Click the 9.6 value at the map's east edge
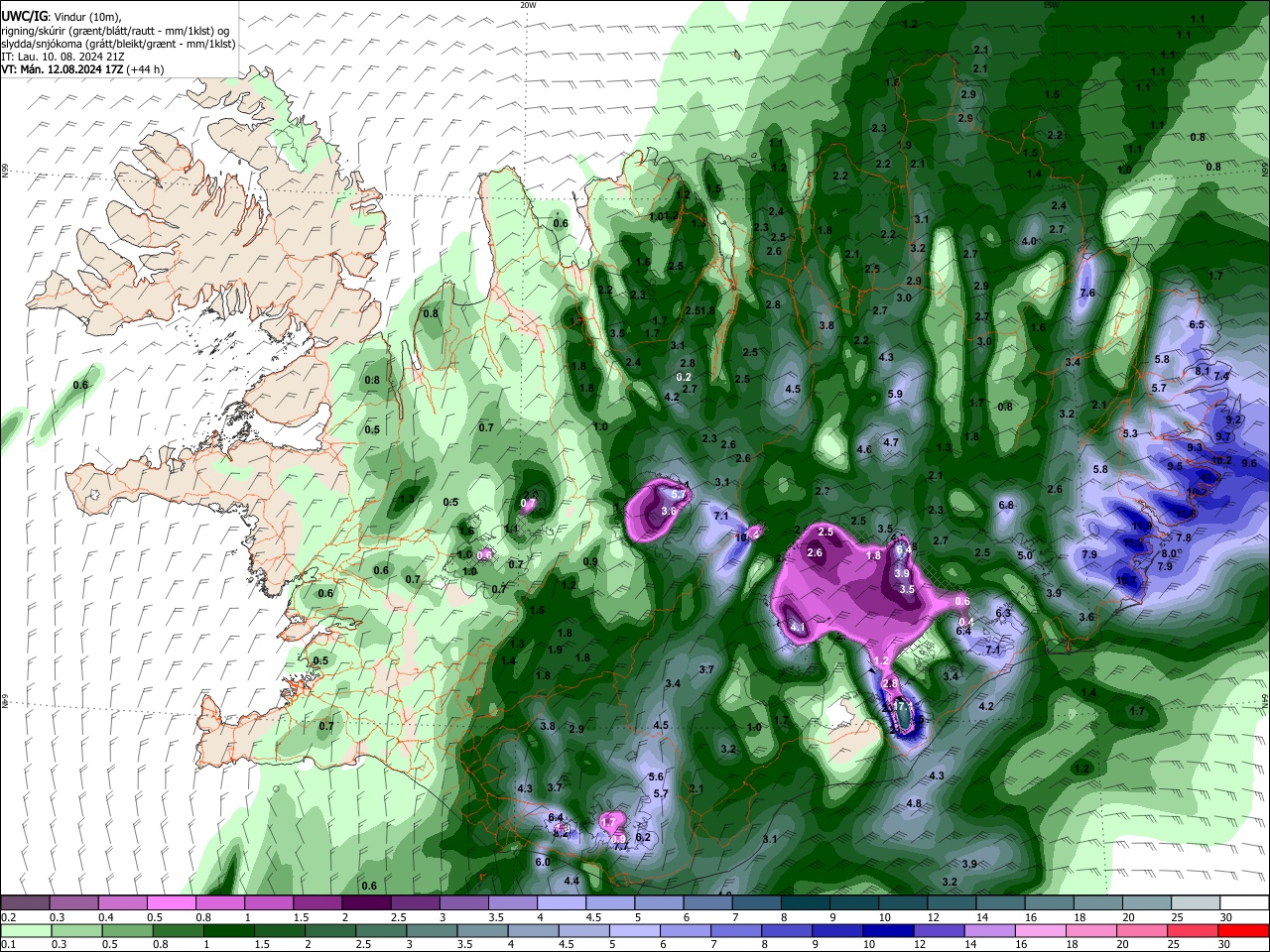The height and width of the screenshot is (952, 1270). (x=1249, y=463)
